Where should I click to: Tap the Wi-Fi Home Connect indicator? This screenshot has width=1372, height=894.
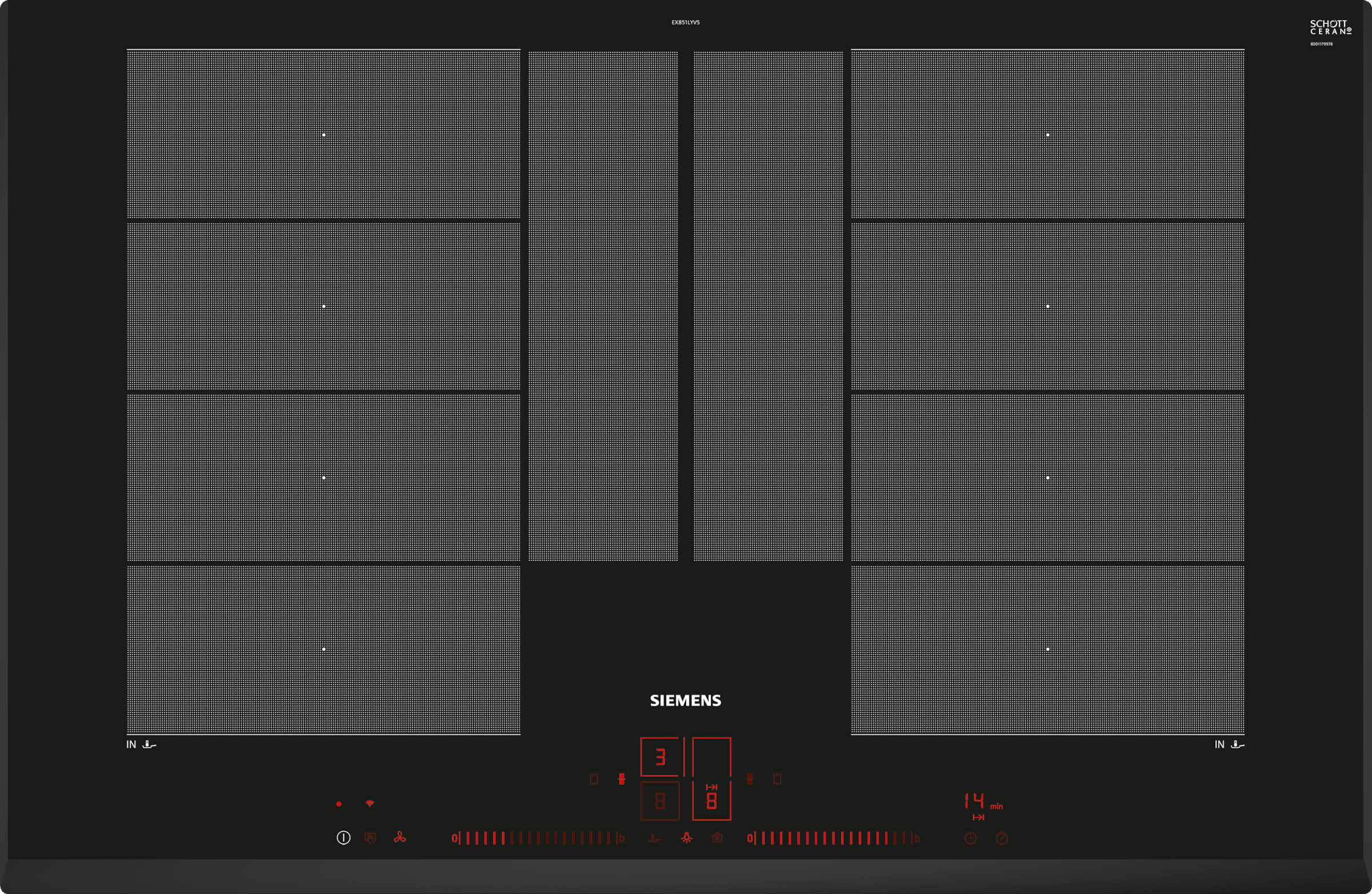(369, 804)
